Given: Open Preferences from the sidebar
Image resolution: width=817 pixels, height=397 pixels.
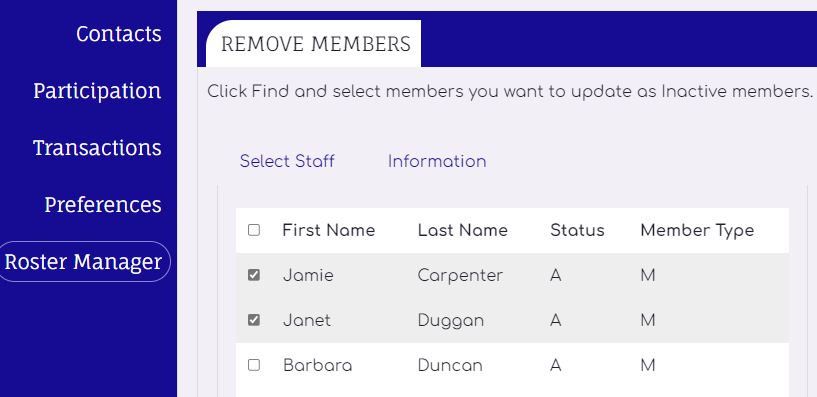Looking at the screenshot, I should pyautogui.click(x=103, y=205).
